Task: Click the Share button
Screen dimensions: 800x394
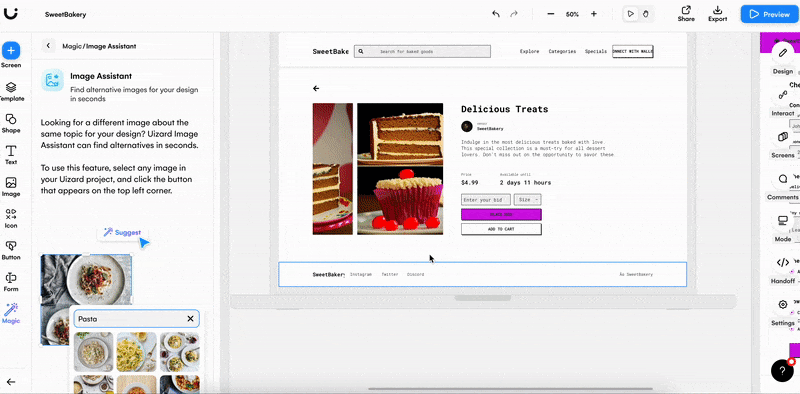Action: point(686,14)
